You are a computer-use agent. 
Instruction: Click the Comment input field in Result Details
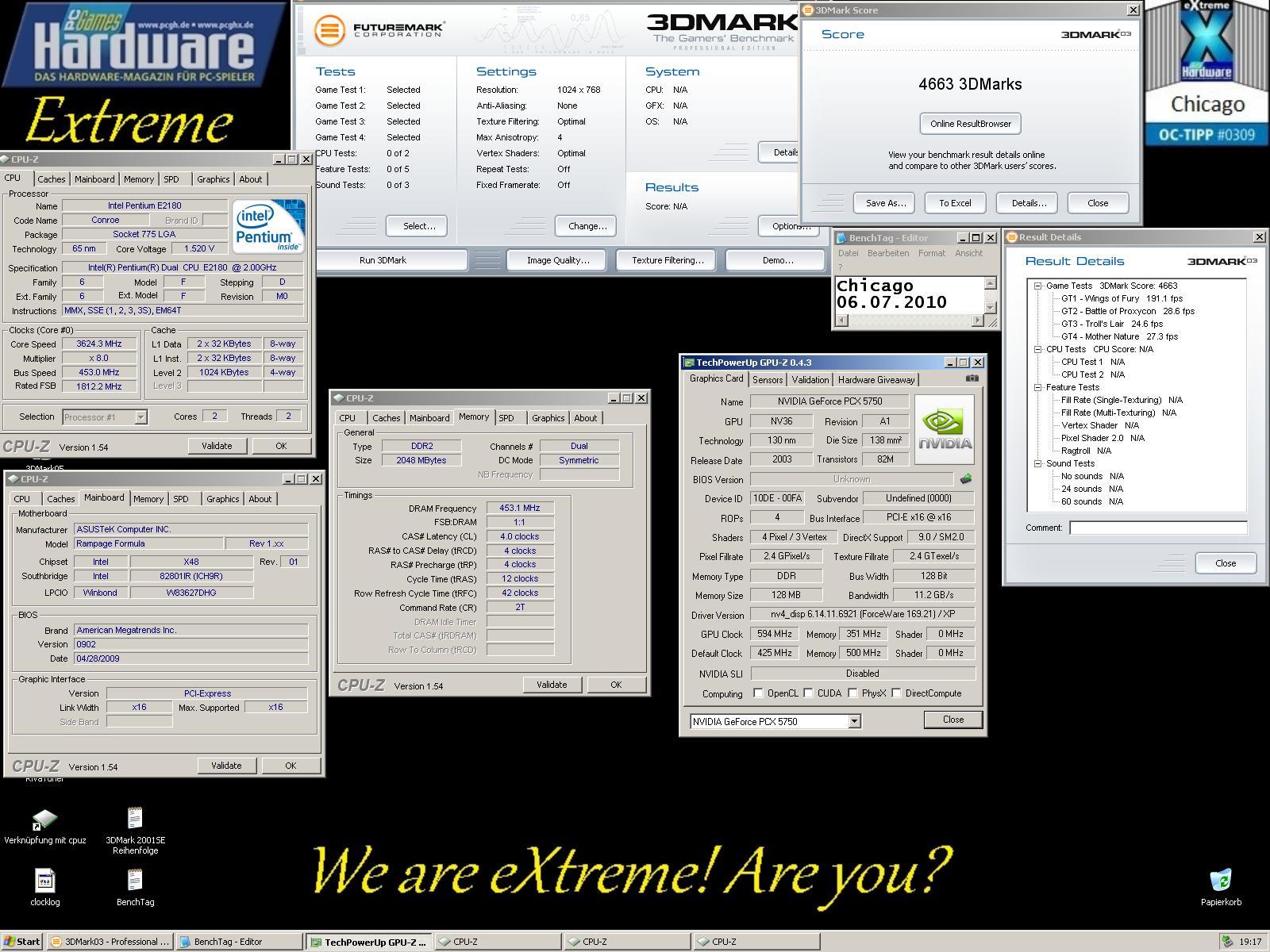pos(1158,528)
